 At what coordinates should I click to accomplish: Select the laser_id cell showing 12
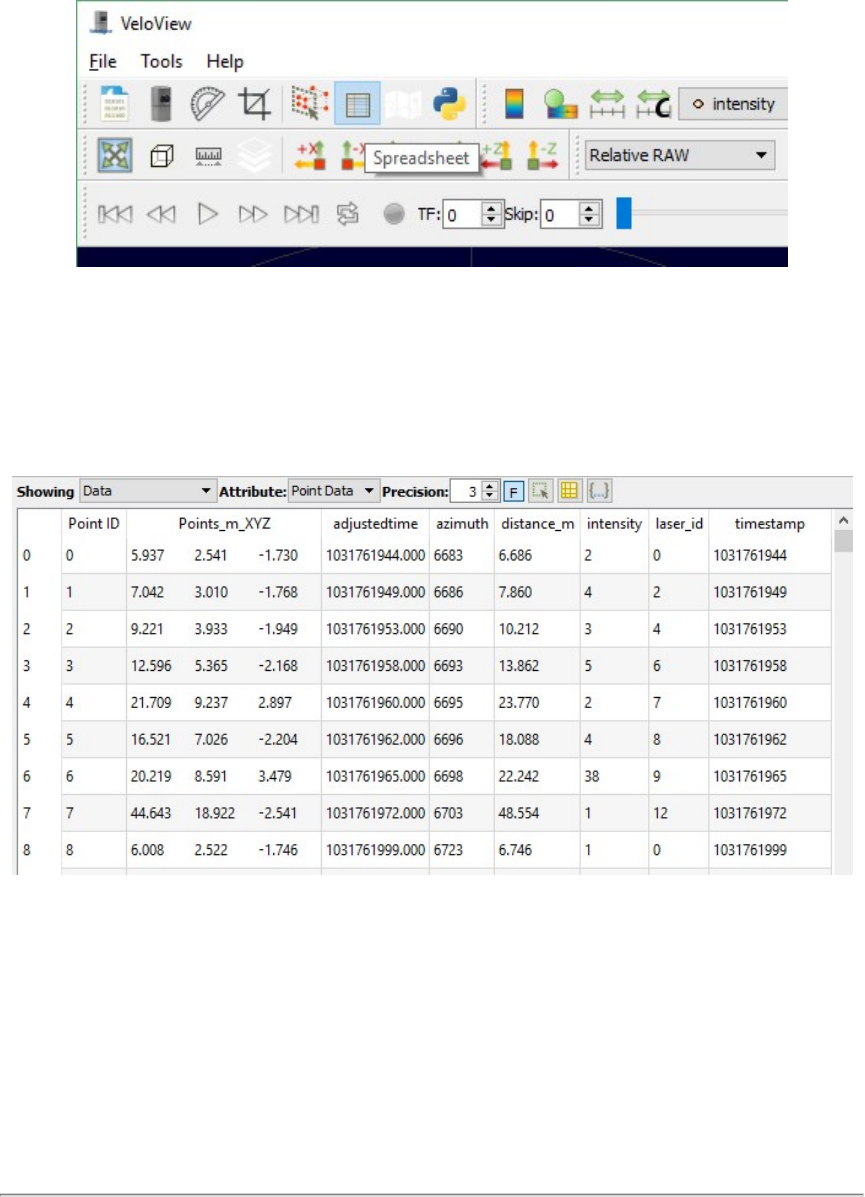pyautogui.click(x=679, y=813)
